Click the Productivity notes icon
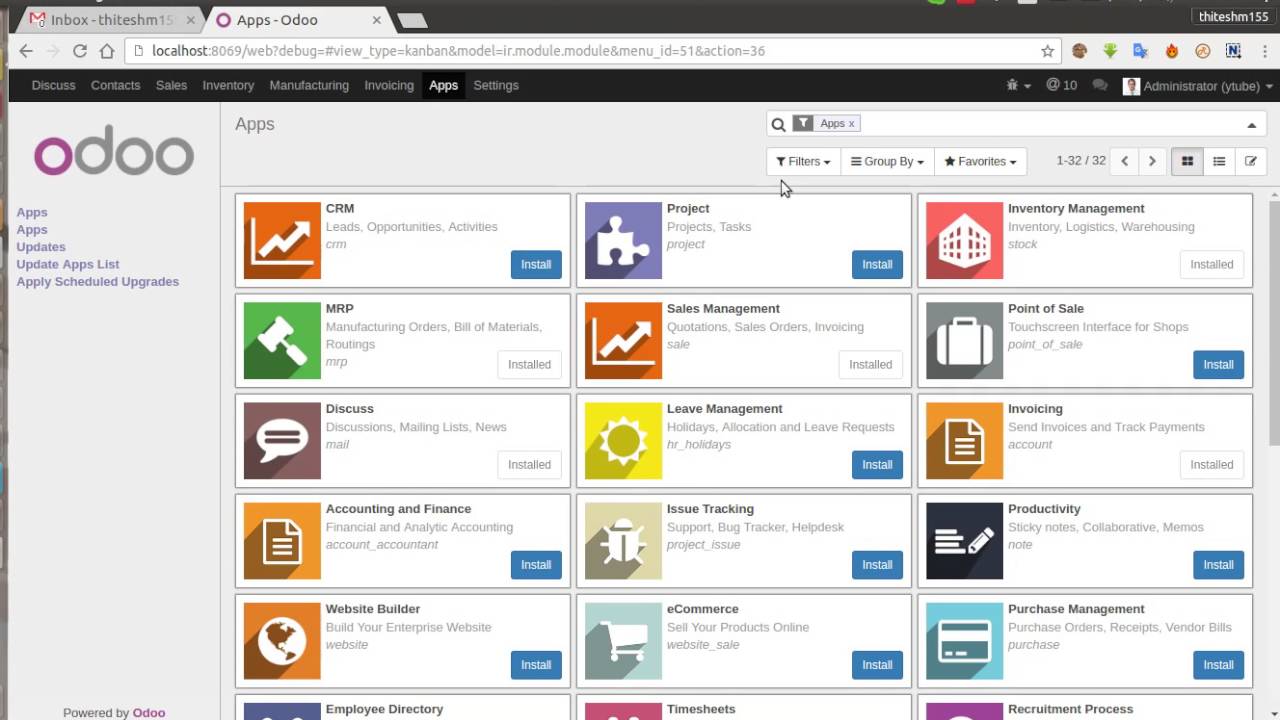 click(964, 541)
